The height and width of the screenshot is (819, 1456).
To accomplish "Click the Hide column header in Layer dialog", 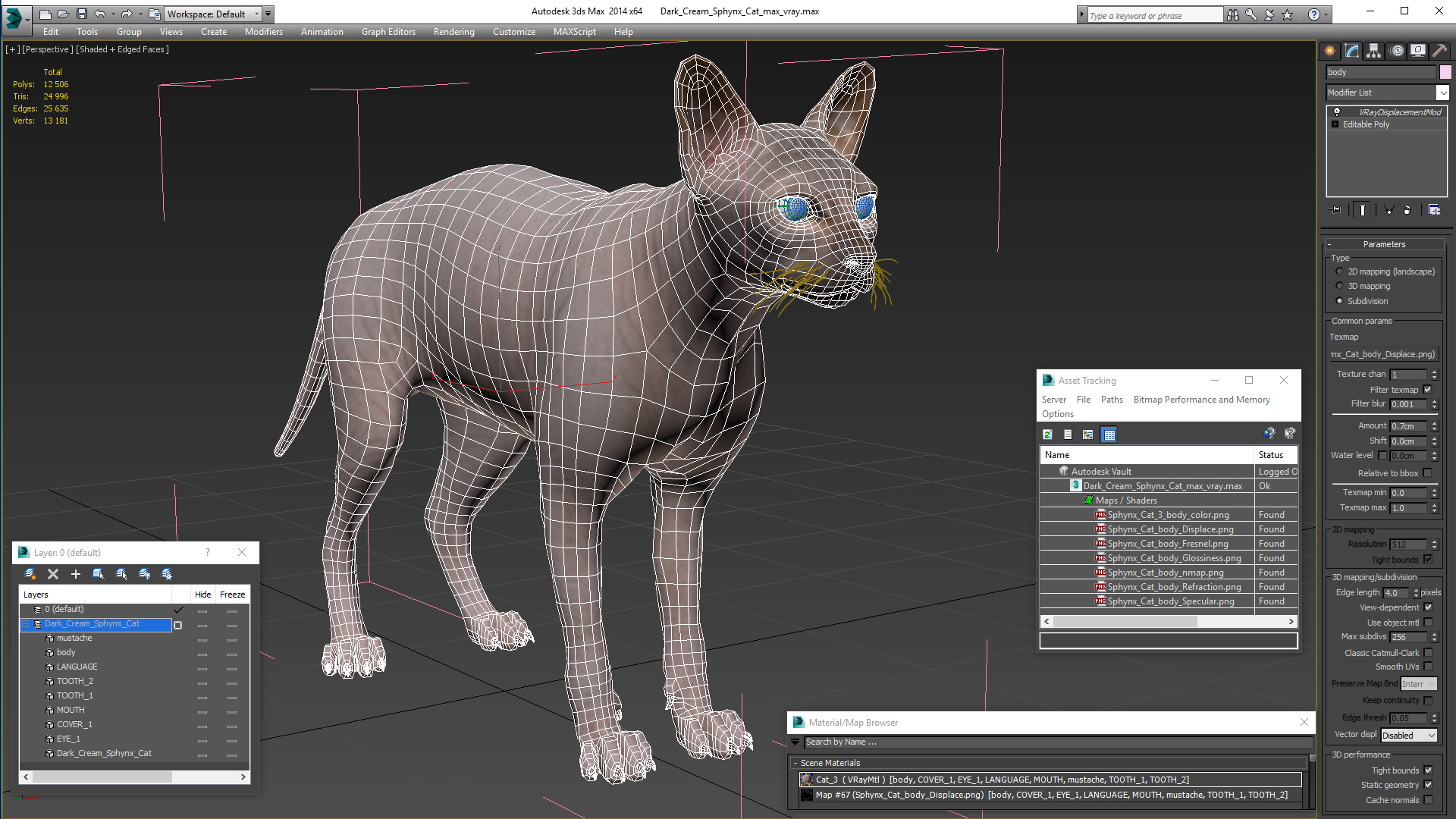I will point(203,595).
